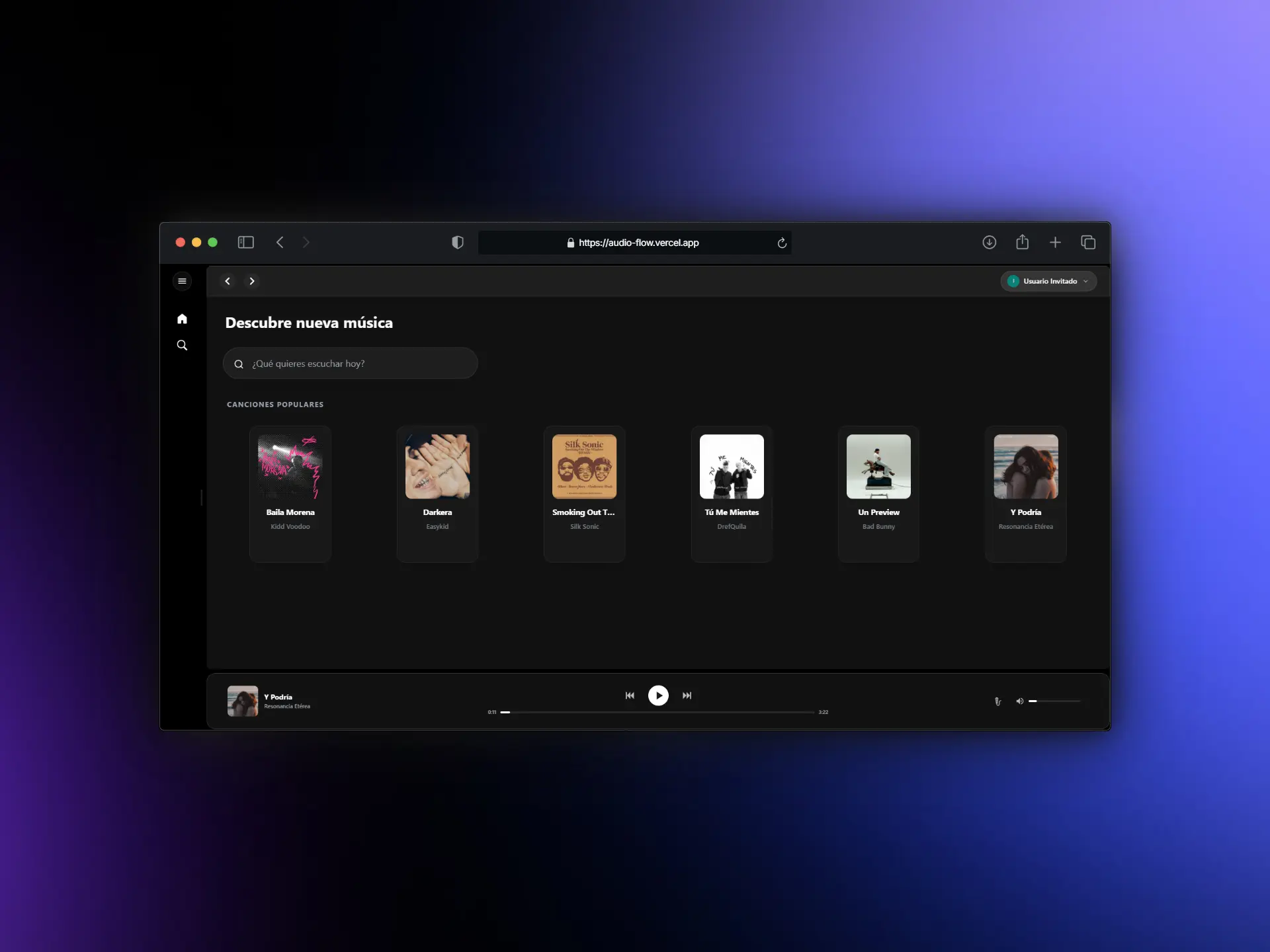1270x952 pixels.
Task: Click the forward navigation chevron in app
Action: click(x=251, y=280)
